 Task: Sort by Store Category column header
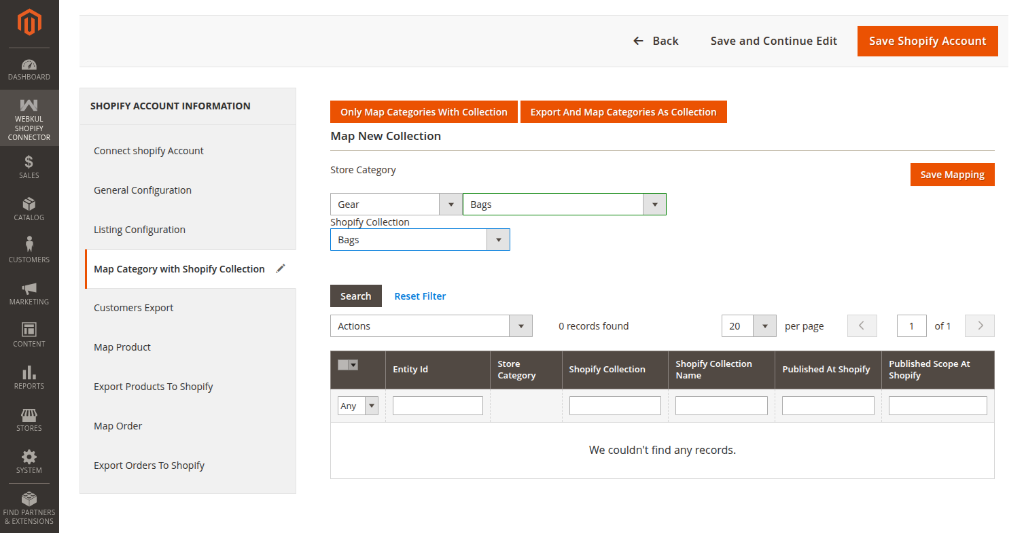coord(526,370)
